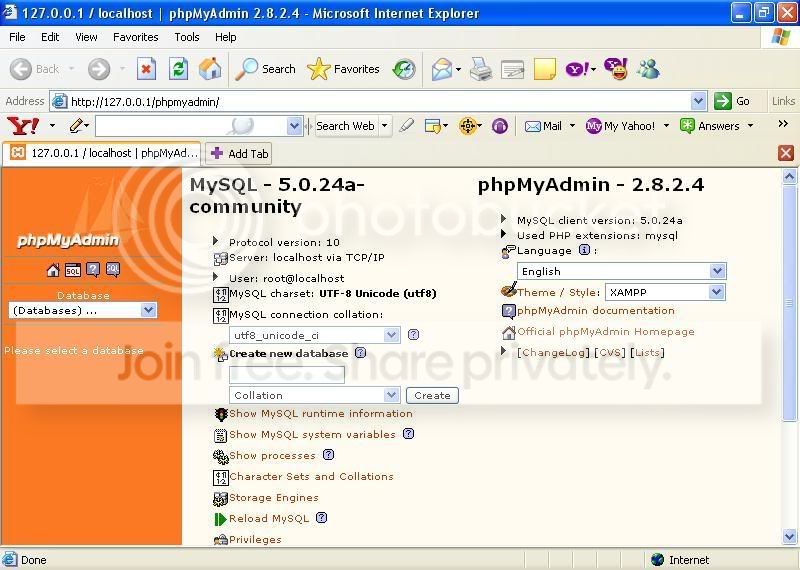Open the Tools menu
This screenshot has width=800, height=570.
click(187, 37)
